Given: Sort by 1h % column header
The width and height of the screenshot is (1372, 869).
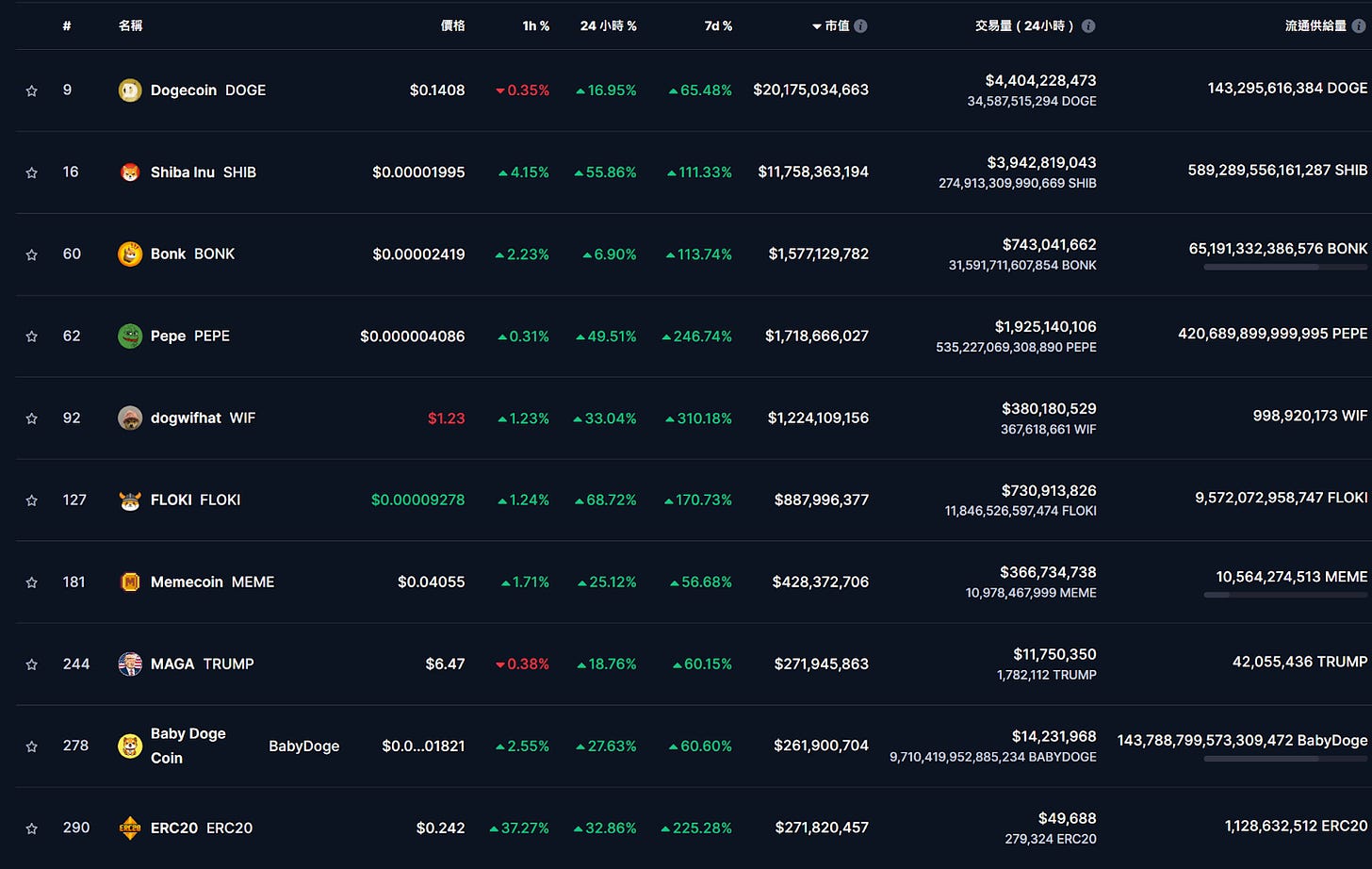Looking at the screenshot, I should click(x=536, y=26).
